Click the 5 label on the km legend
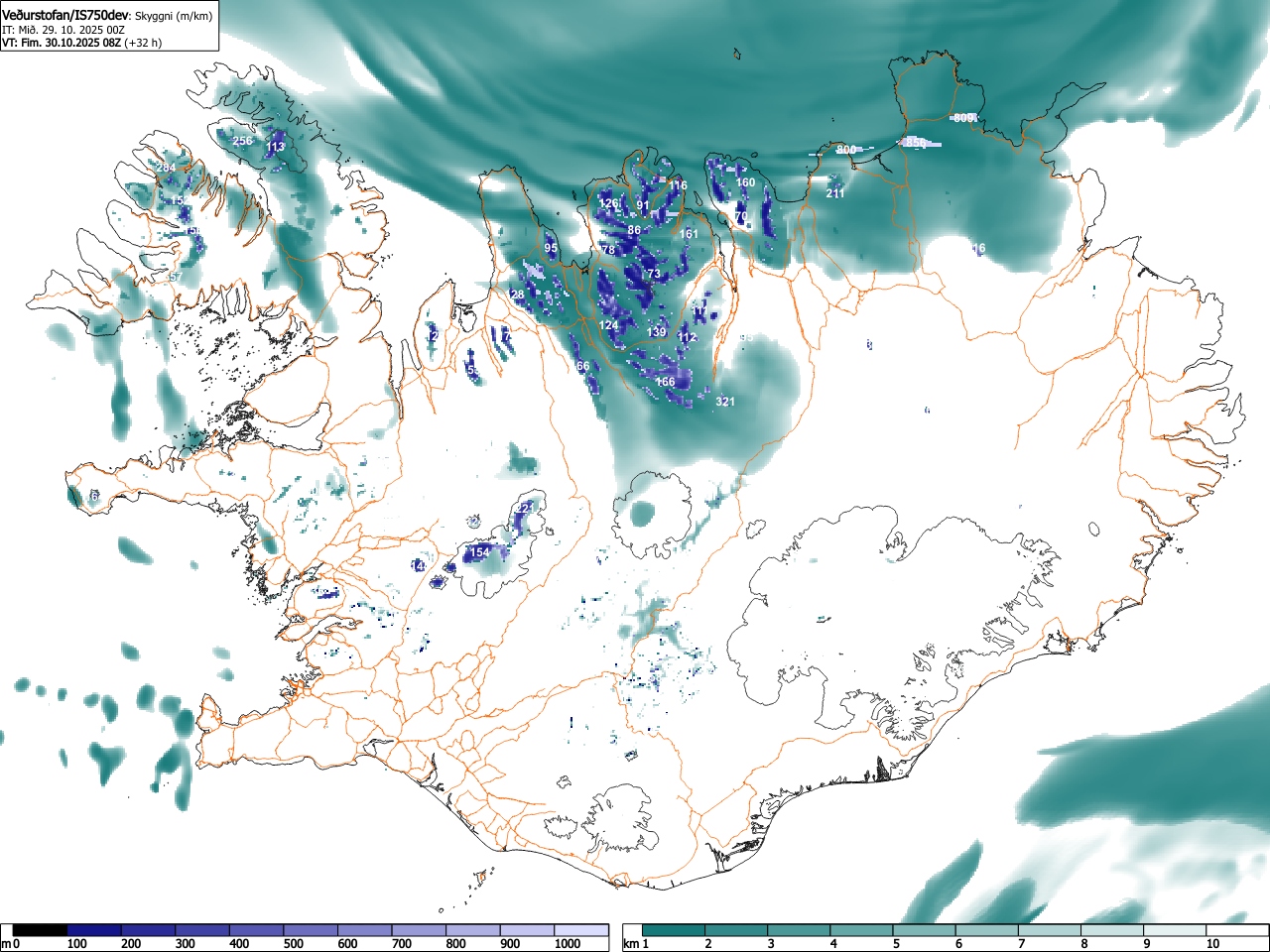Screen dimensions: 1270x952 896,944
